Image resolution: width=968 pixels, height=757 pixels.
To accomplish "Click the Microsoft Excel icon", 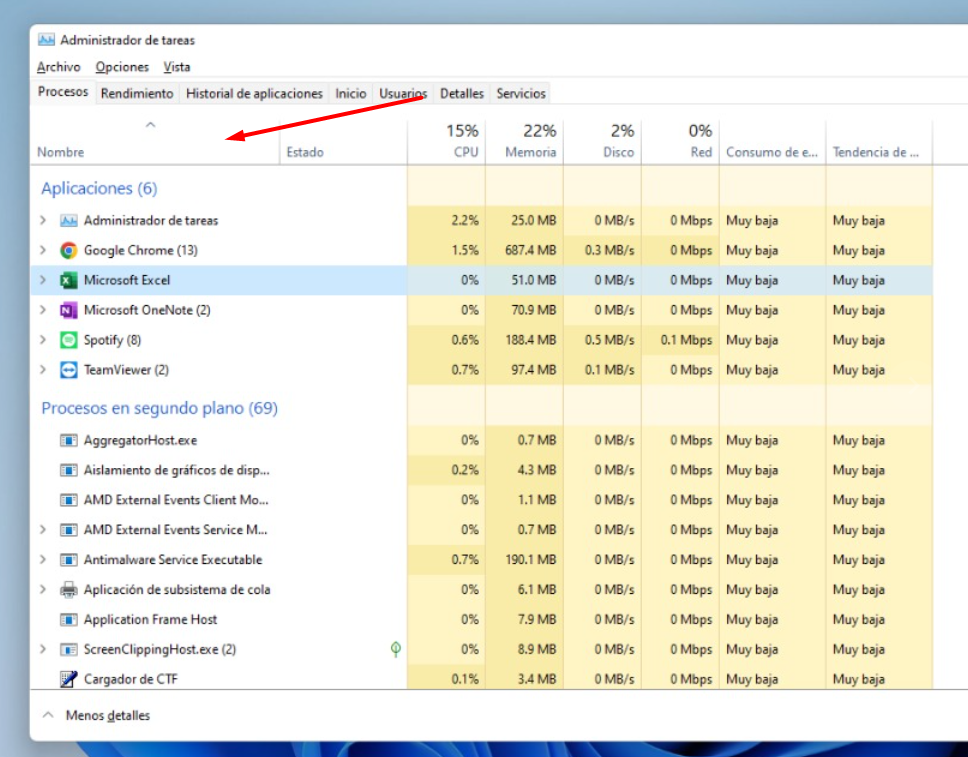I will click(x=69, y=280).
